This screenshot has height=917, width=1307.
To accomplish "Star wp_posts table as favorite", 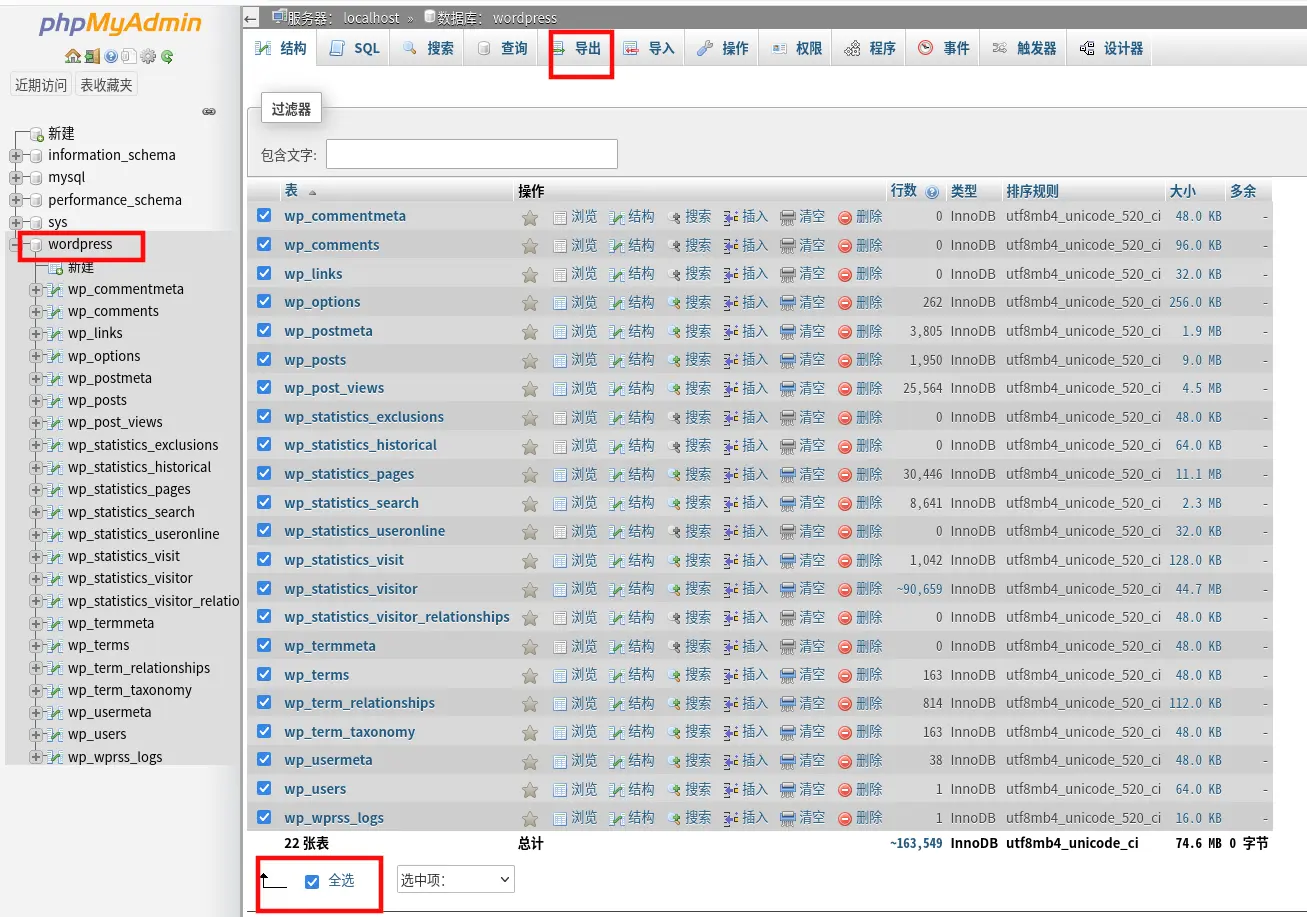I will 530,360.
